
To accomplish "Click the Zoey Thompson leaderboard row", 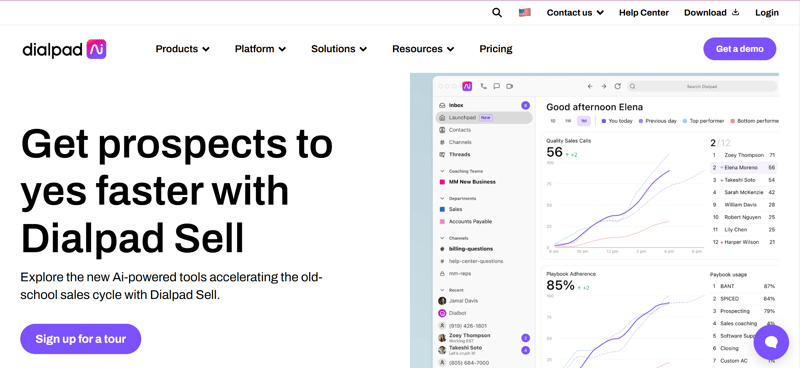I will point(744,155).
